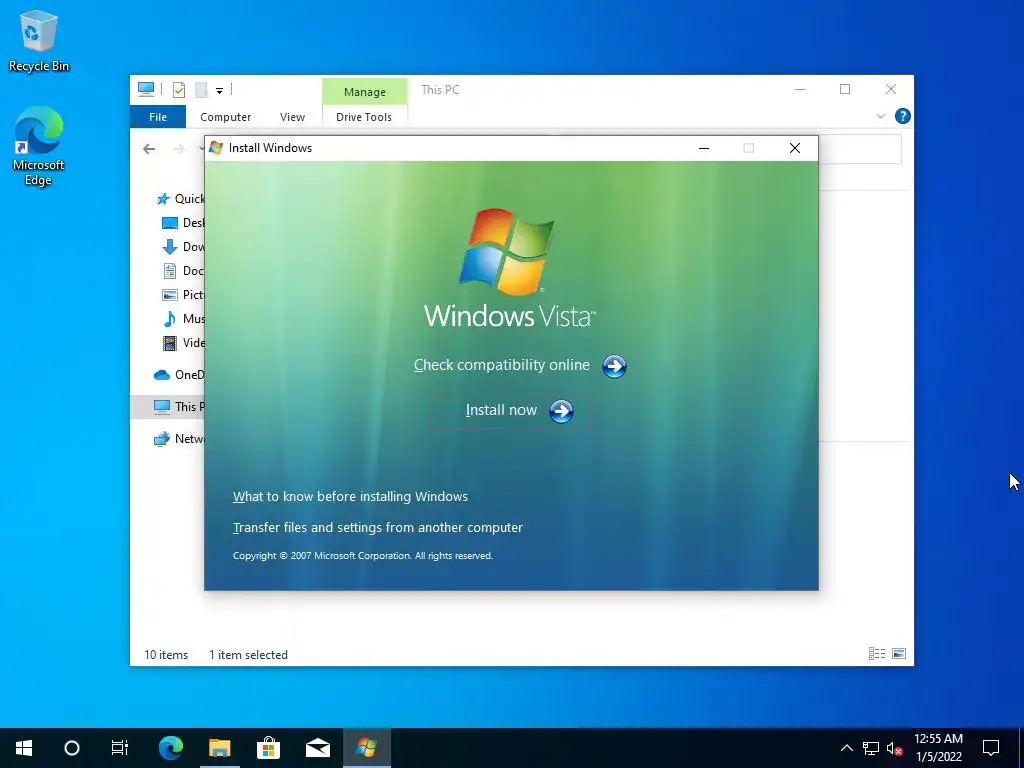Click the "10 items" status bar text
Screen dimensions: 1024x768
pyautogui.click(x=166, y=654)
